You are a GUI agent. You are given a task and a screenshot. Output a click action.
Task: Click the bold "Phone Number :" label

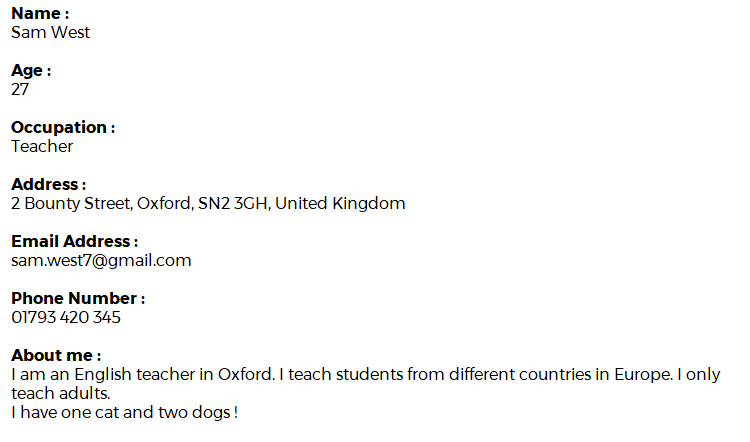click(x=78, y=299)
